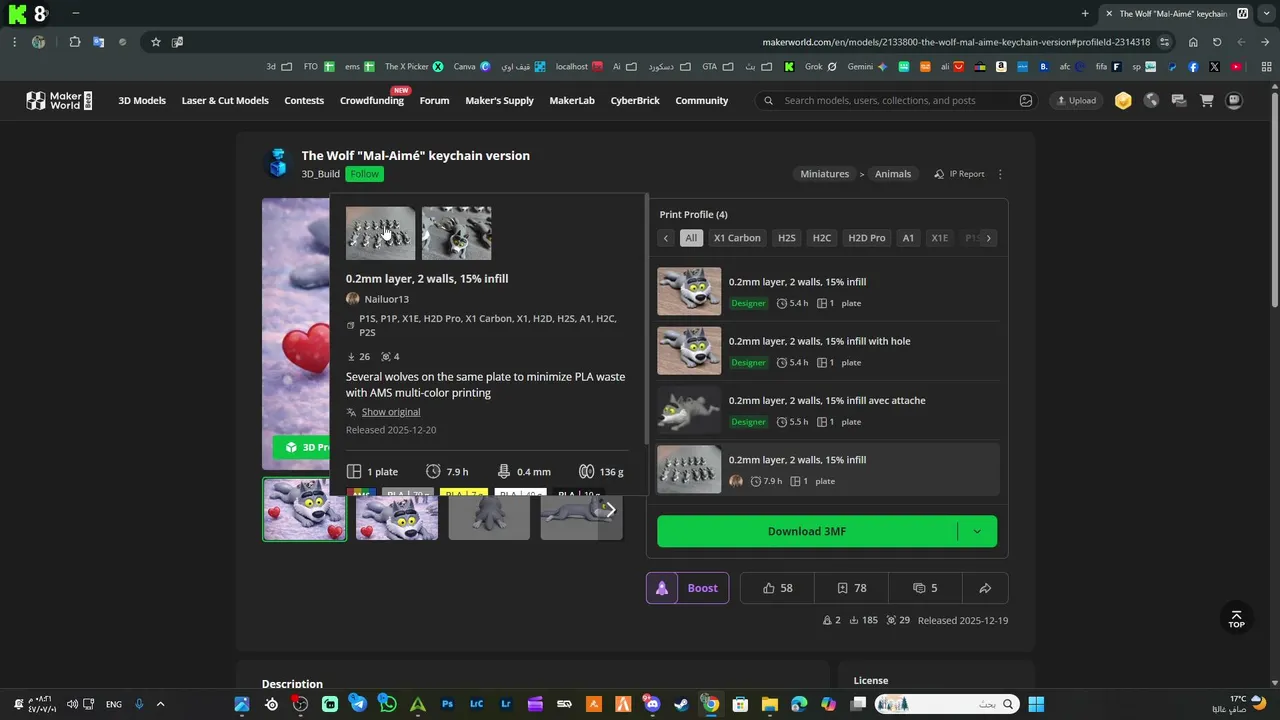Show next image thumbnails with arrow
The height and width of the screenshot is (720, 1280).
[x=611, y=510]
